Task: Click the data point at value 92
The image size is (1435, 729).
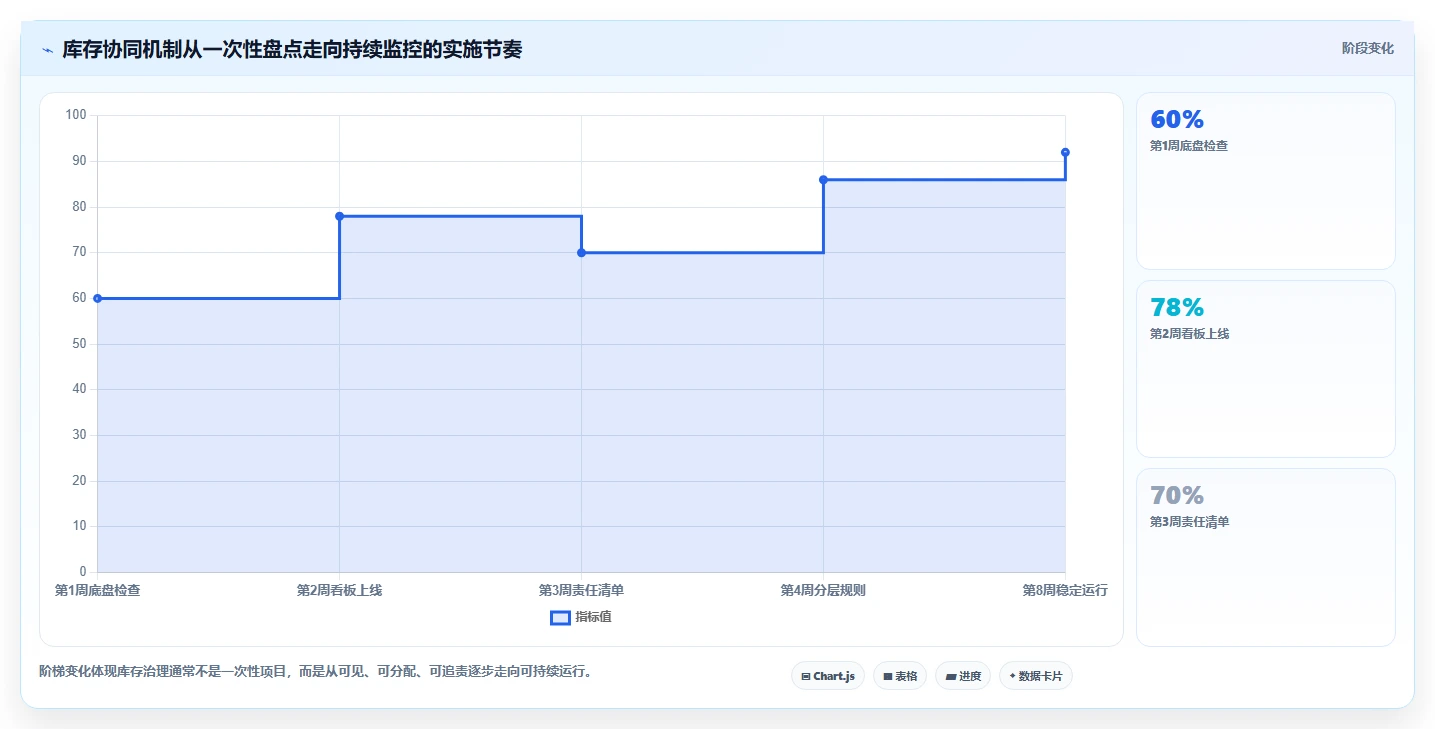Action: click(1065, 152)
